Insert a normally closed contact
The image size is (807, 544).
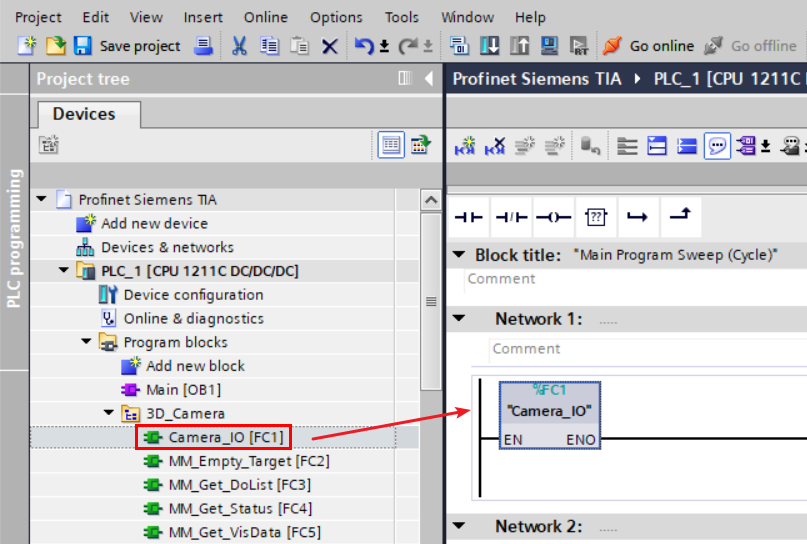click(x=511, y=216)
